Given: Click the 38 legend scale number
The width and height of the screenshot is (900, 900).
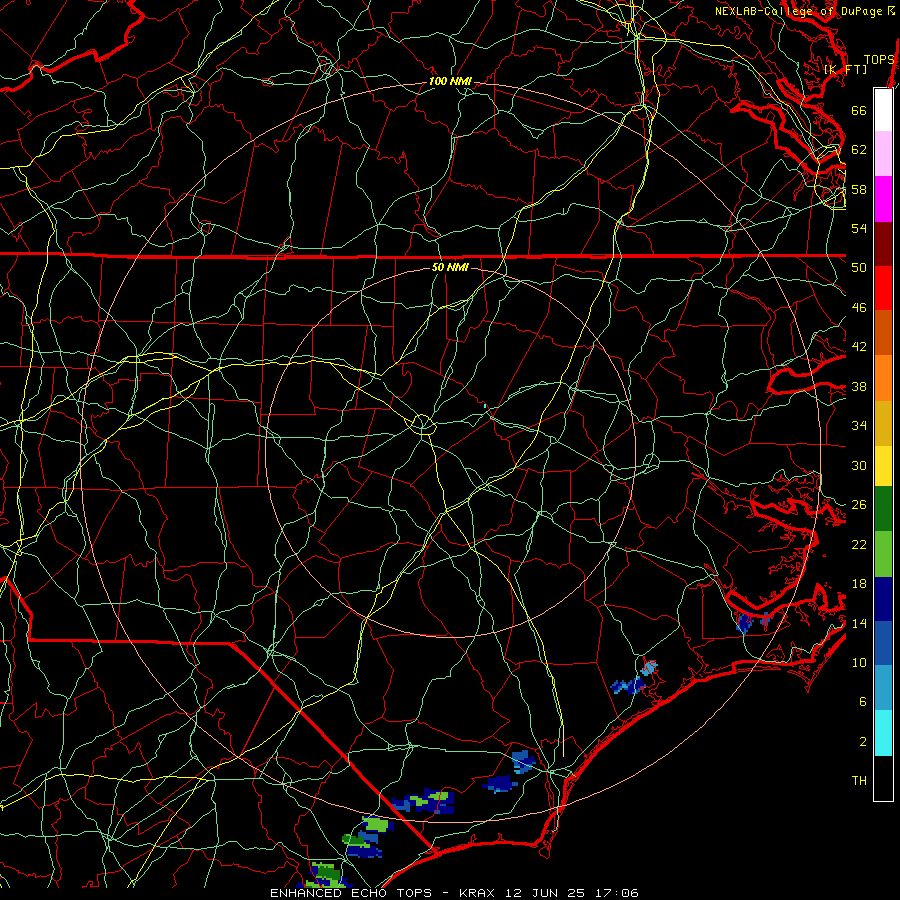Looking at the screenshot, I should click(x=859, y=386).
